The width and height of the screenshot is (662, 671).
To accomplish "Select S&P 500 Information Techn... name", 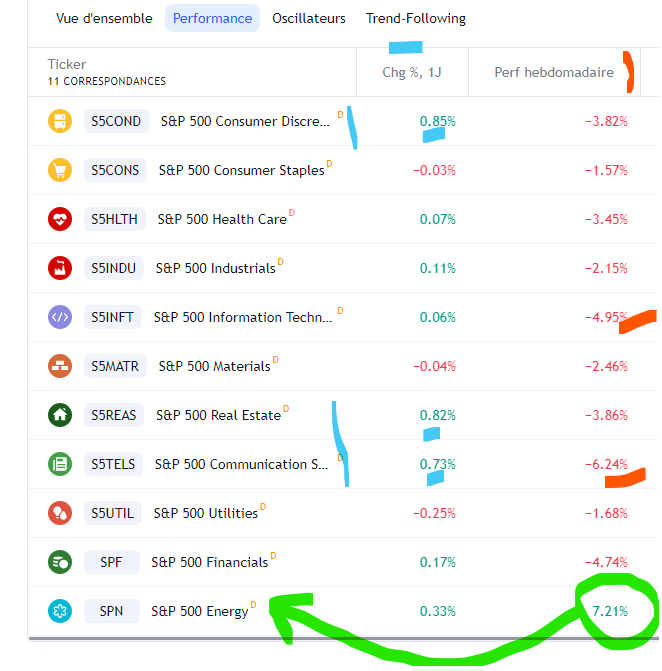I will tap(243, 318).
